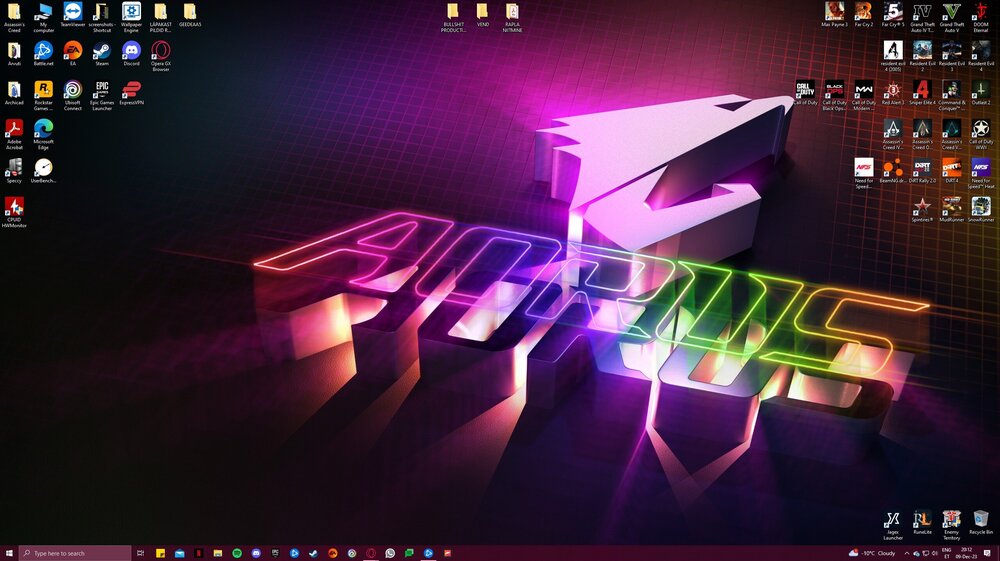
Task: Select the Rockstar Games launcher icon
Action: pyautogui.click(x=43, y=96)
